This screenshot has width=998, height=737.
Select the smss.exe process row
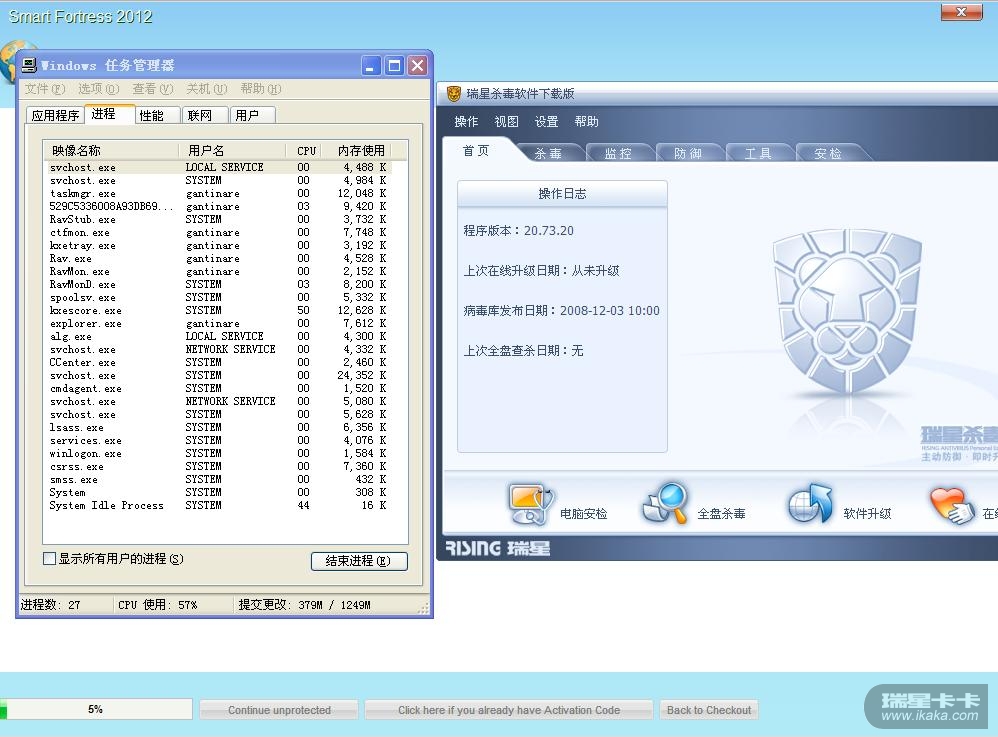(x=218, y=479)
